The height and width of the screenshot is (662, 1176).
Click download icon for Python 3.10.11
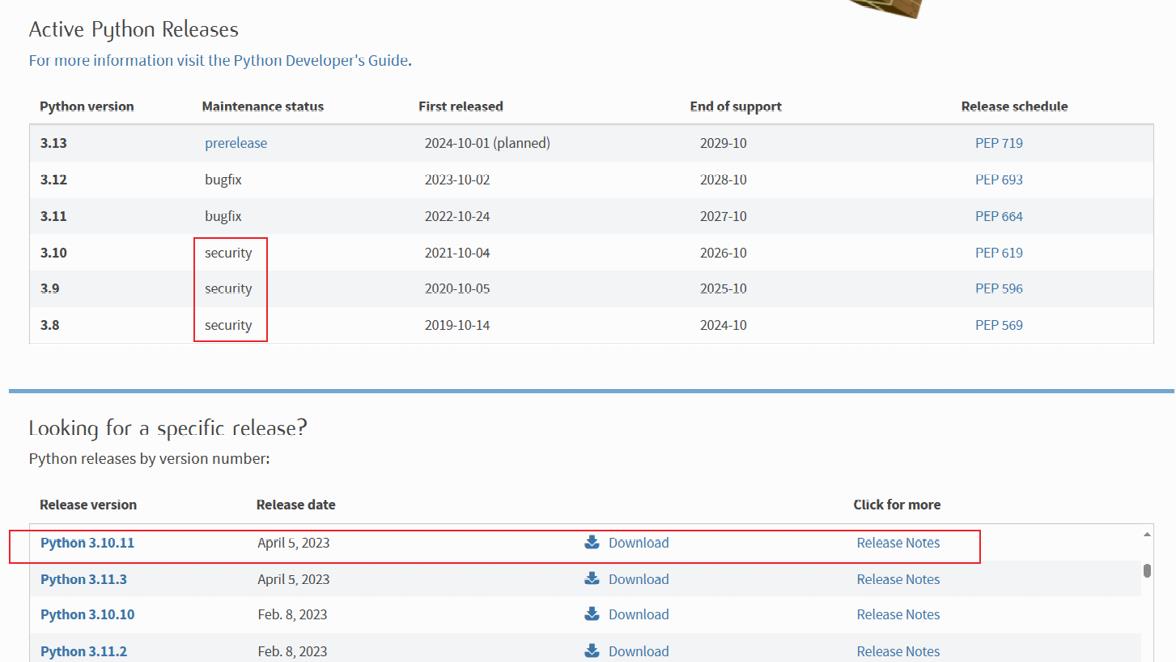click(592, 542)
